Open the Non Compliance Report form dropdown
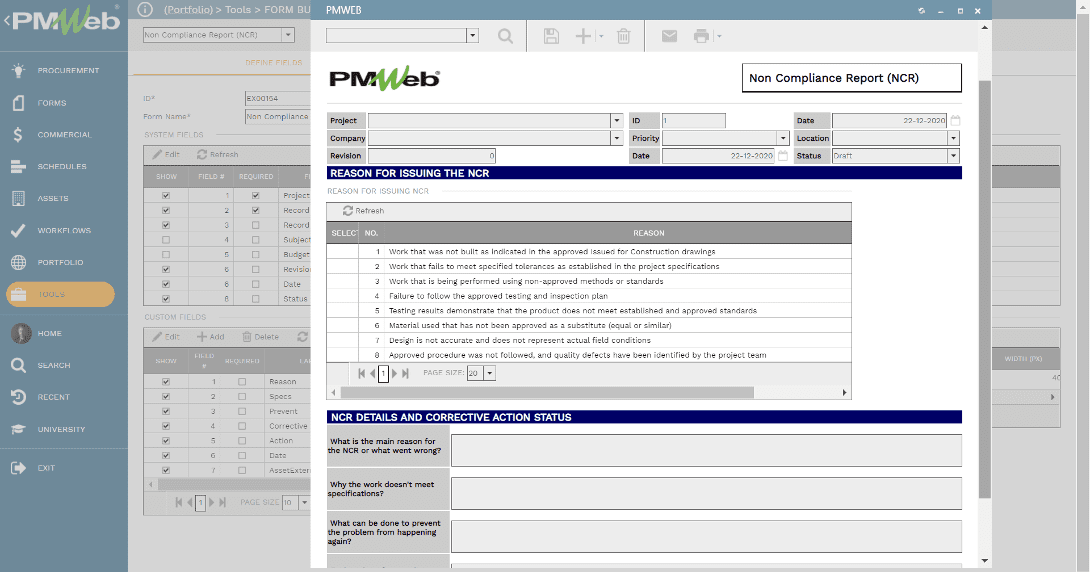The height and width of the screenshot is (572, 1091). coord(288,35)
